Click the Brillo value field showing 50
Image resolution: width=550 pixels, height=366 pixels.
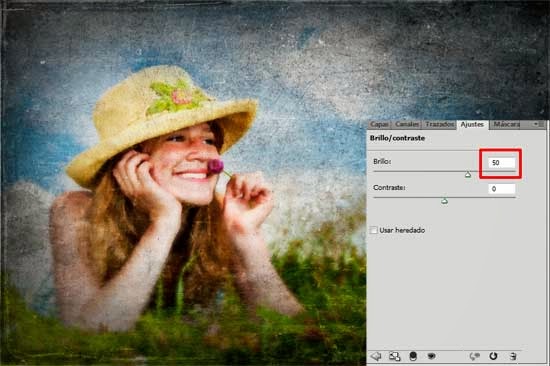(x=502, y=162)
